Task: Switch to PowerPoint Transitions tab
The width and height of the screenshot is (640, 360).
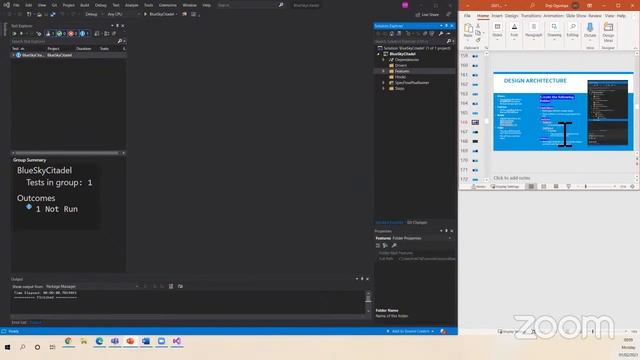Action: (x=531, y=16)
